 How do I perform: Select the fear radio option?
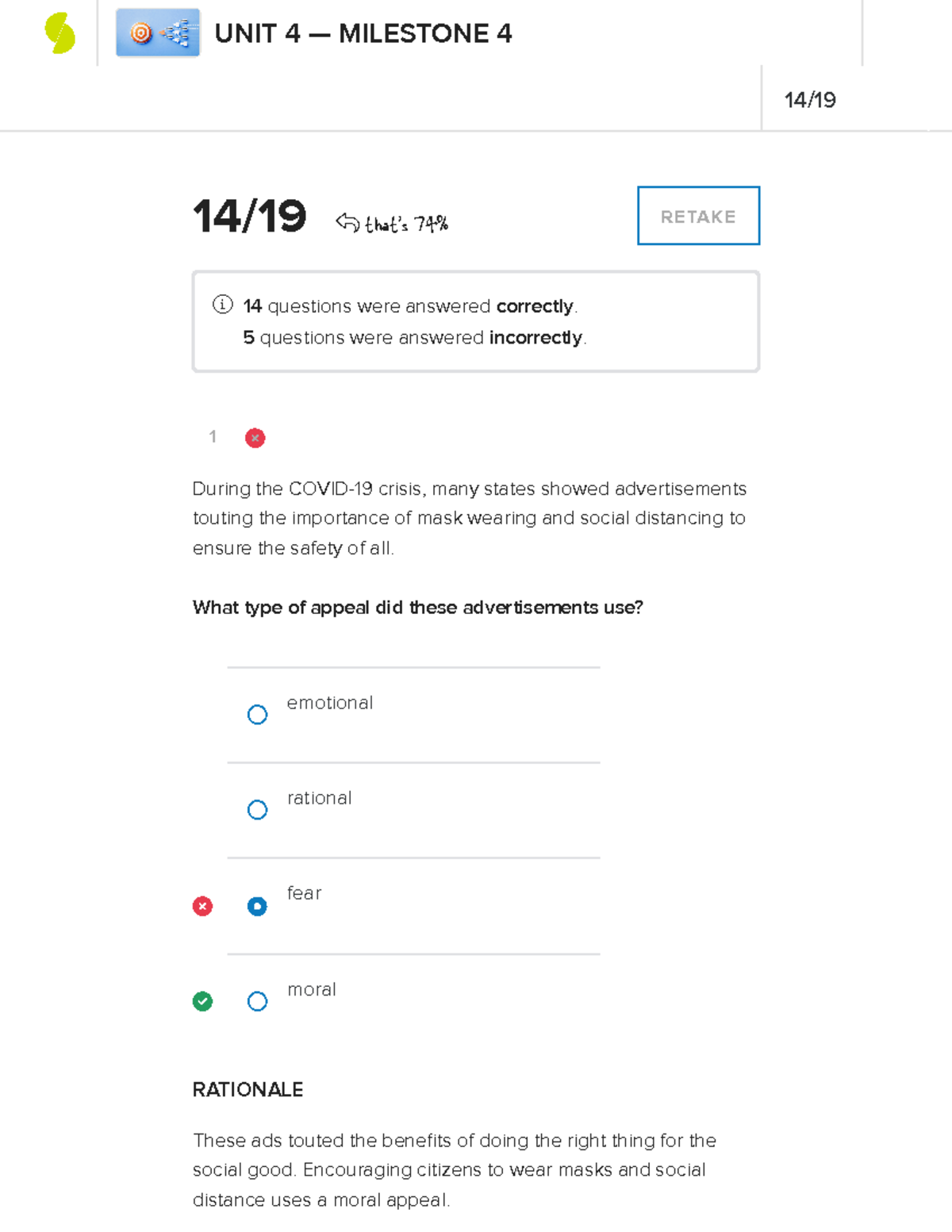click(257, 906)
